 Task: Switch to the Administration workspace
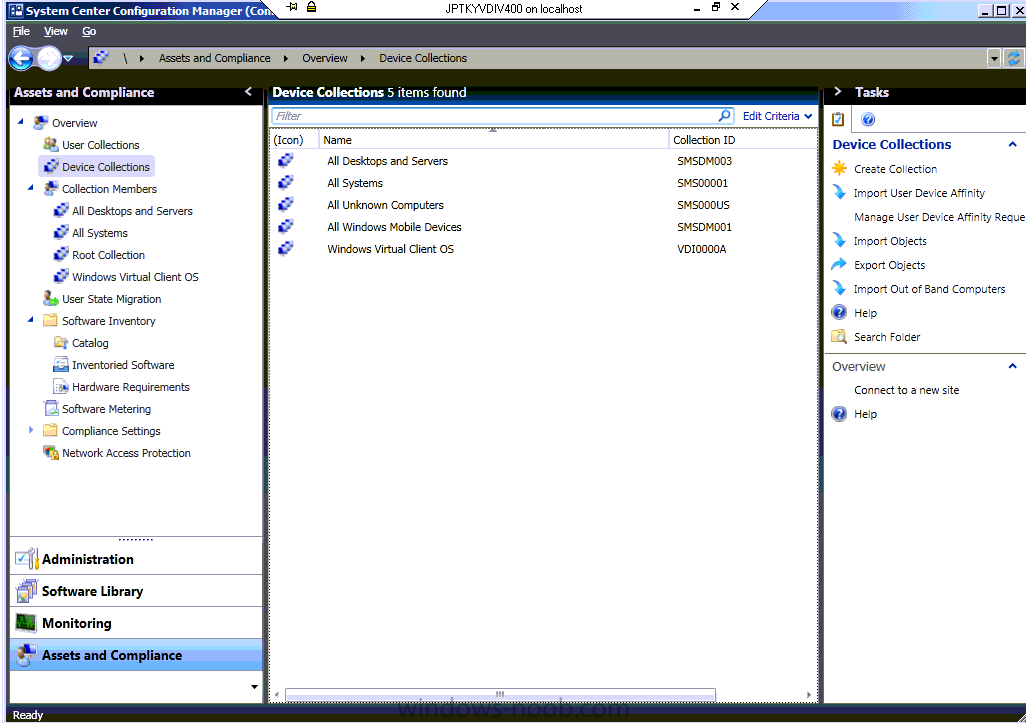point(136,559)
